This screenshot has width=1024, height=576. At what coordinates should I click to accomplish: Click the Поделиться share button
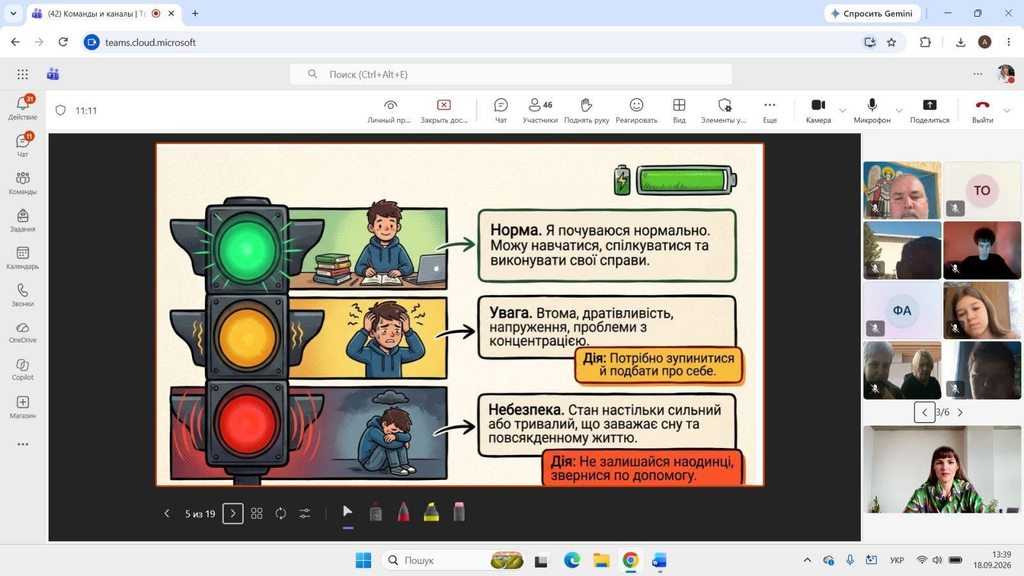(929, 110)
